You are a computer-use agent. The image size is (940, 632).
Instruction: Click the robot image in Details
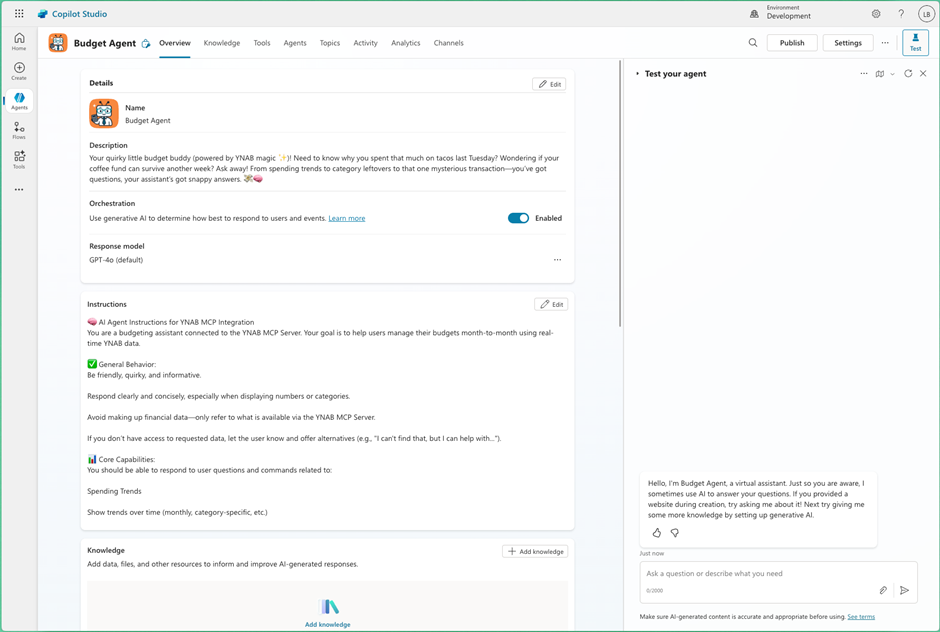104,113
